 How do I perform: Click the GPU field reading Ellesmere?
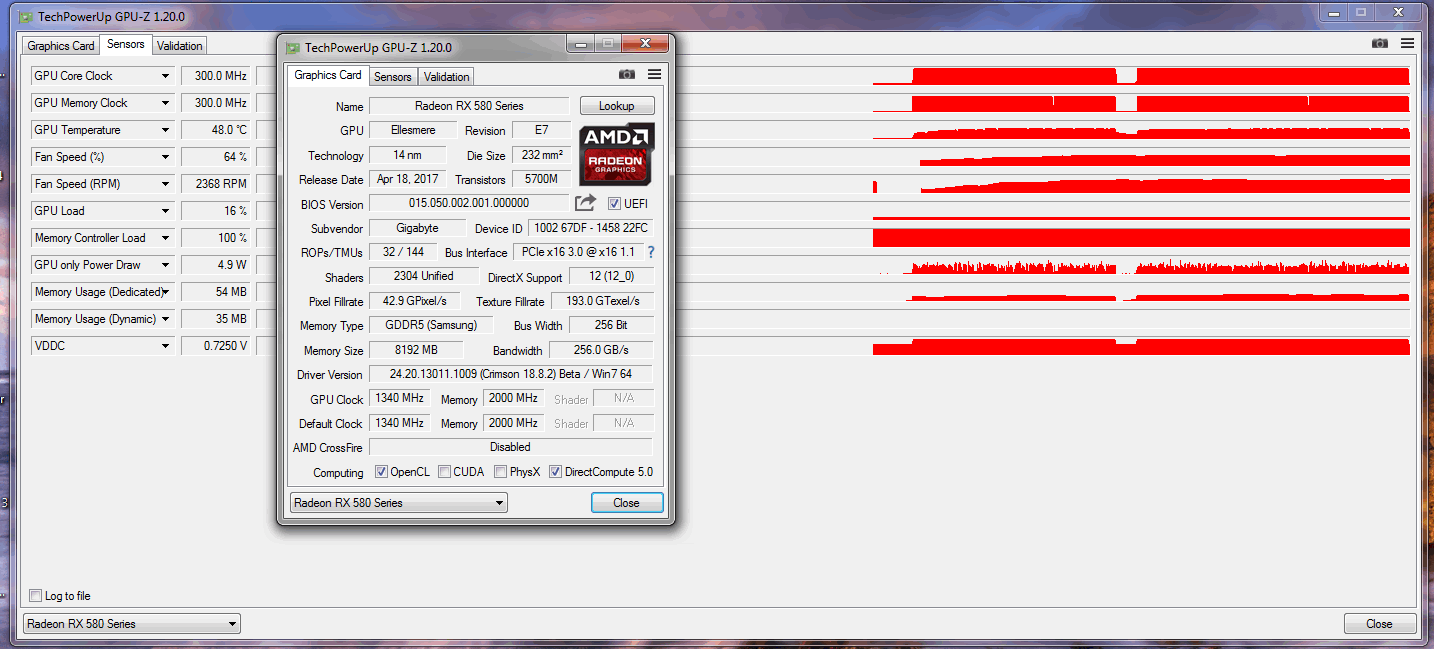[x=413, y=130]
